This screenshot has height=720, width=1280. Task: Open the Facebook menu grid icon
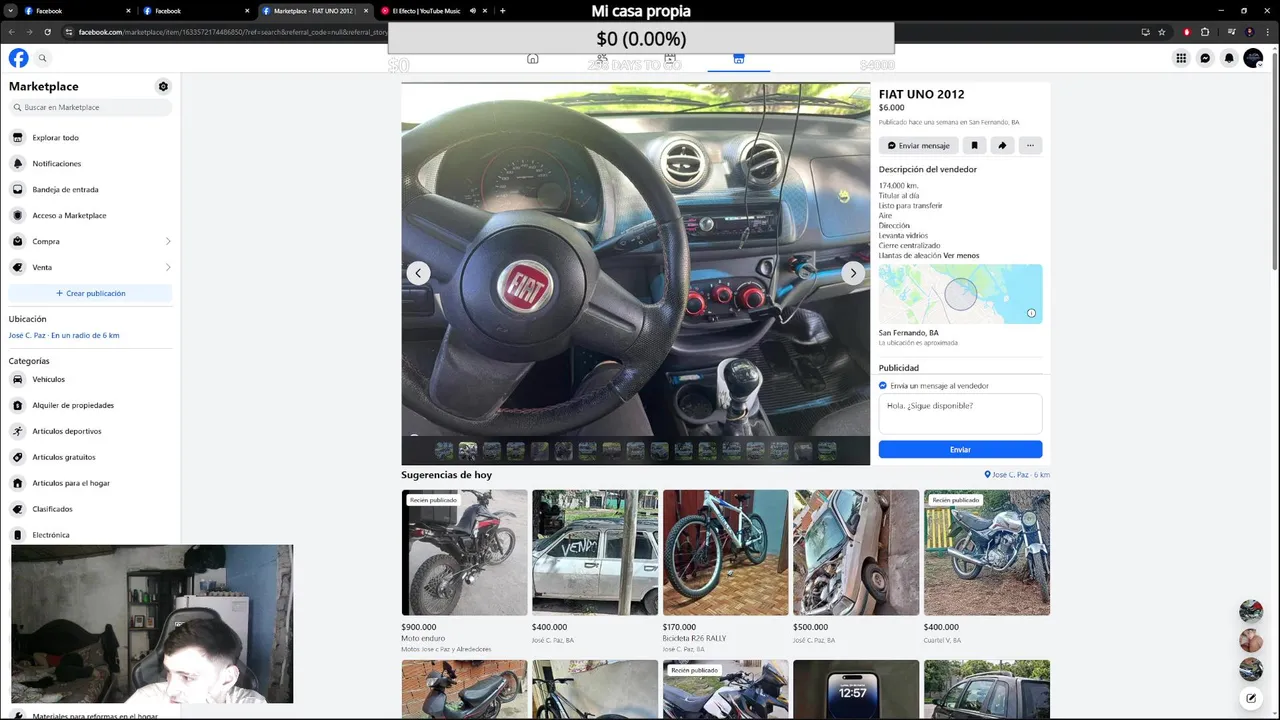coord(1181,58)
